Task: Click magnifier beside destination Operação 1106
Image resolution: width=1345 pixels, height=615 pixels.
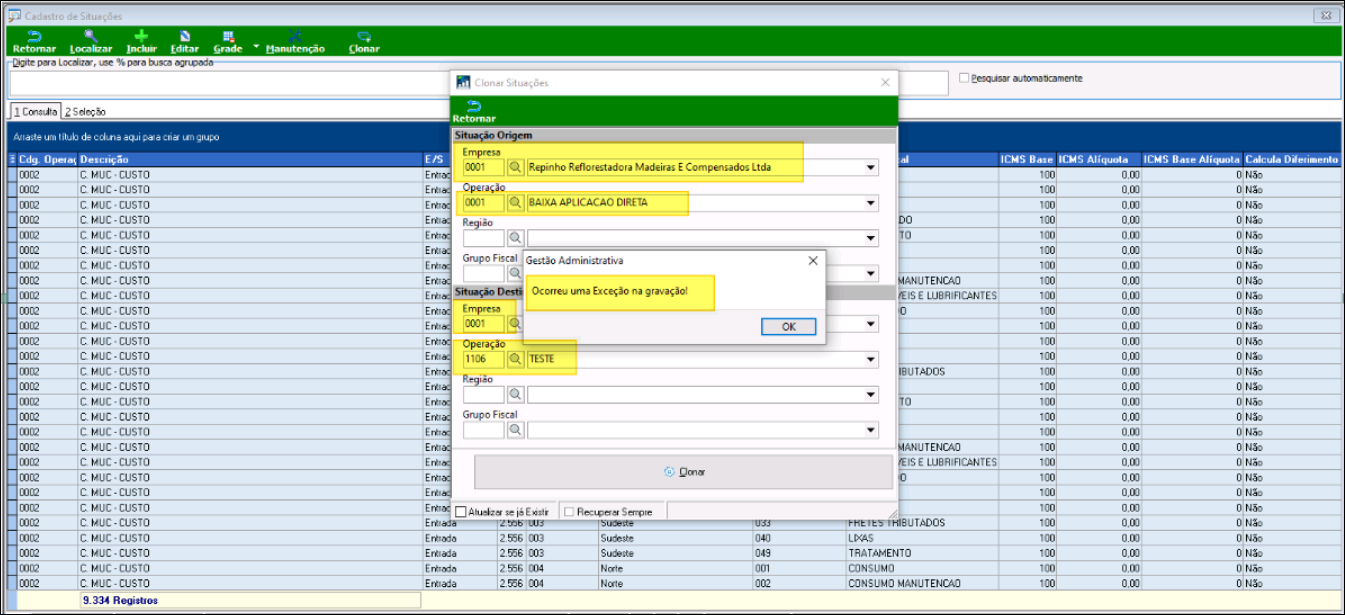Action: point(515,359)
